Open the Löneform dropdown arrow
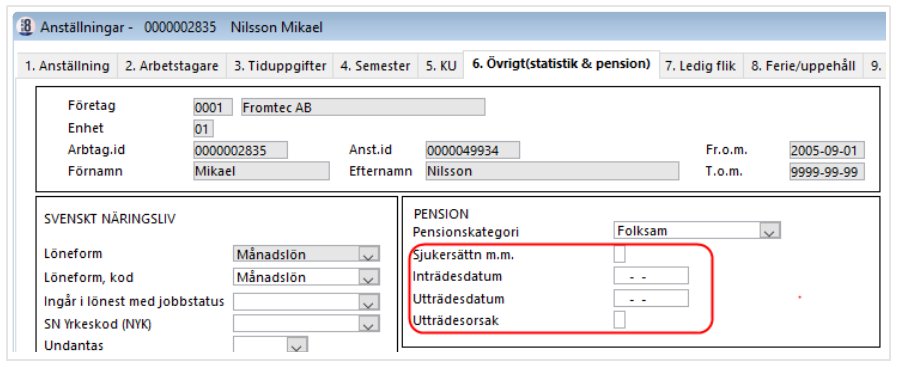 (x=369, y=254)
